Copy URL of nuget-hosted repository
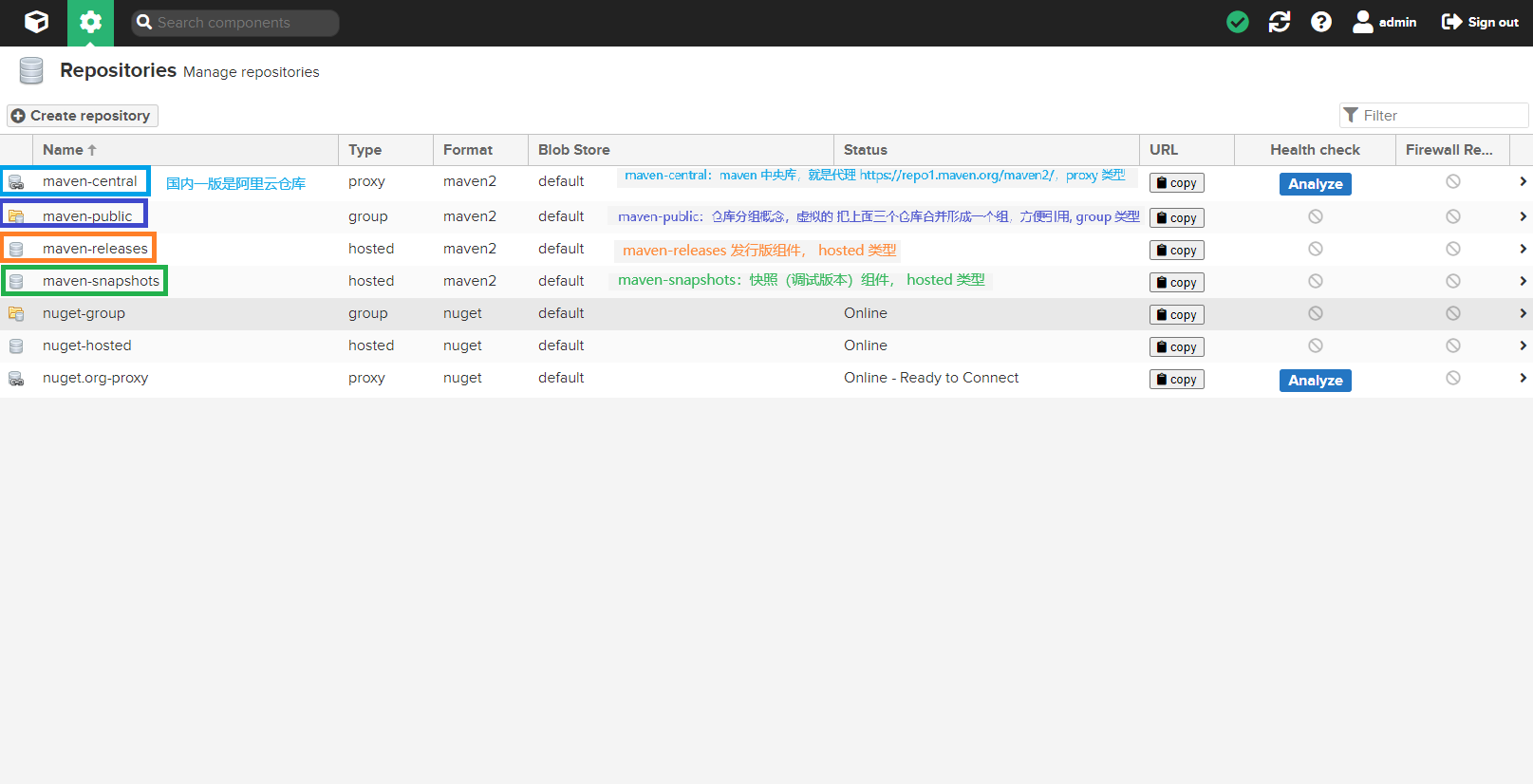 click(1177, 347)
